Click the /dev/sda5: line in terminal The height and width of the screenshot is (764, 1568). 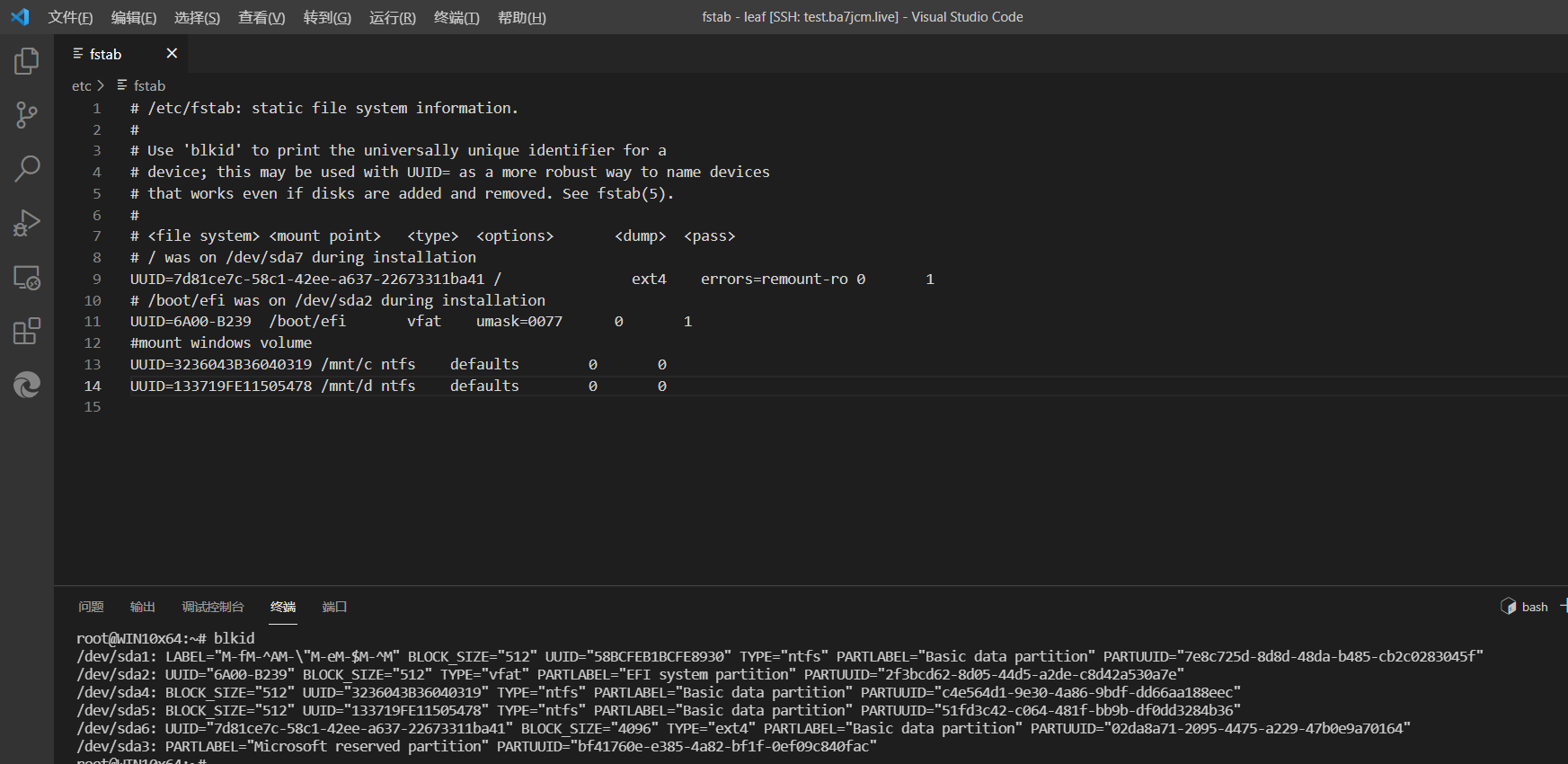659,710
